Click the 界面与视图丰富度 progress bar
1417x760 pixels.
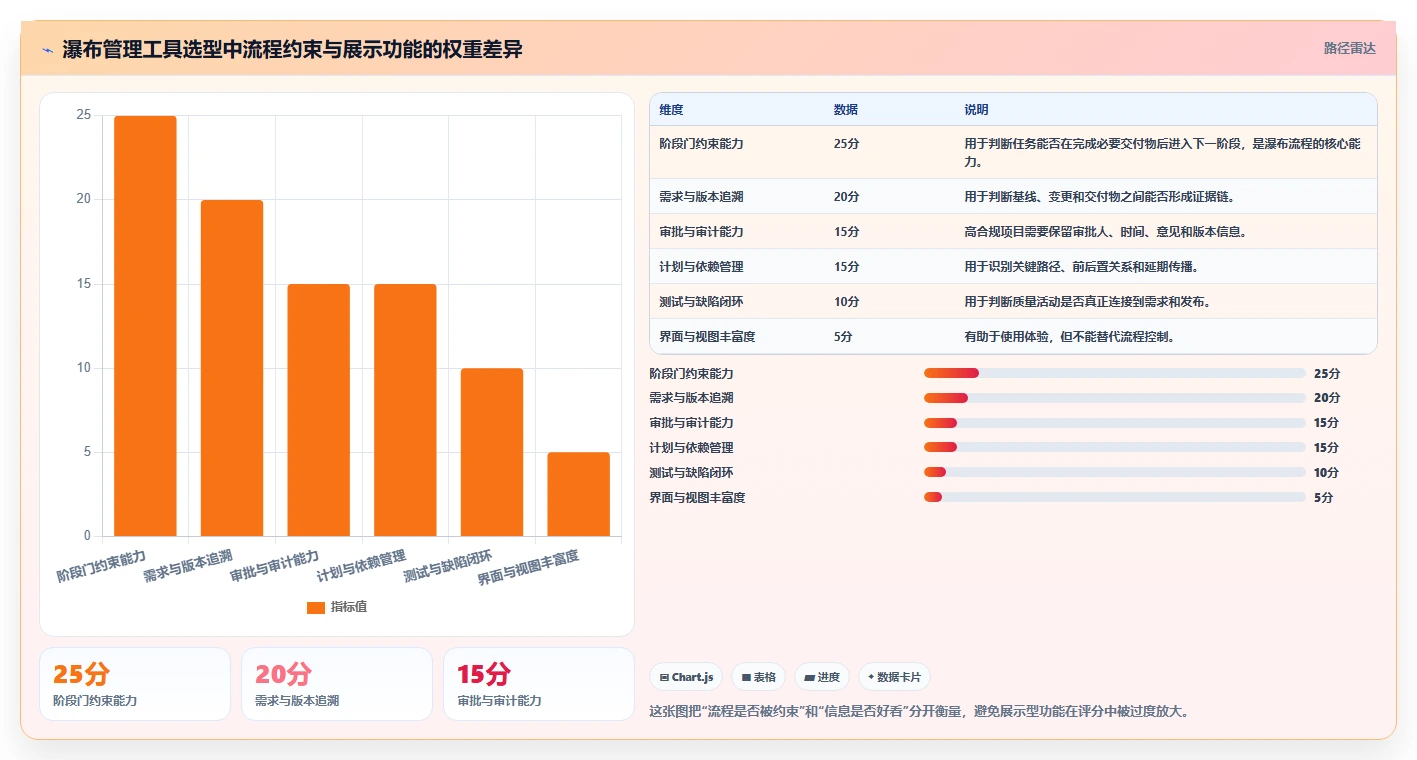pos(1114,497)
